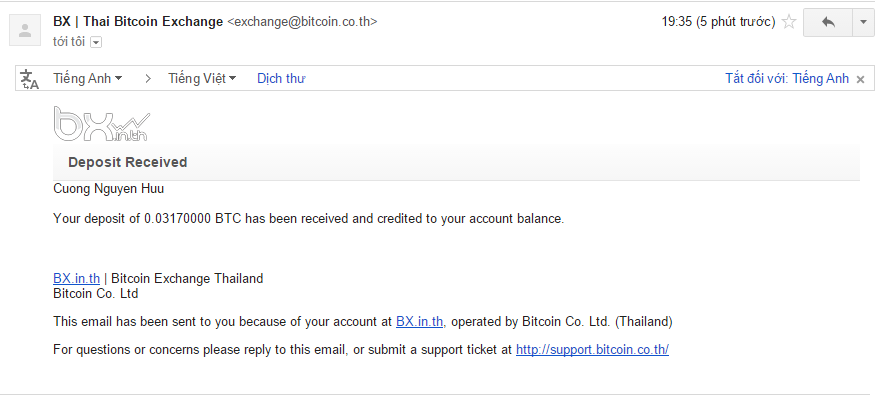
Task: Open the Tiếng Việt target language dropdown
Action: [202, 78]
